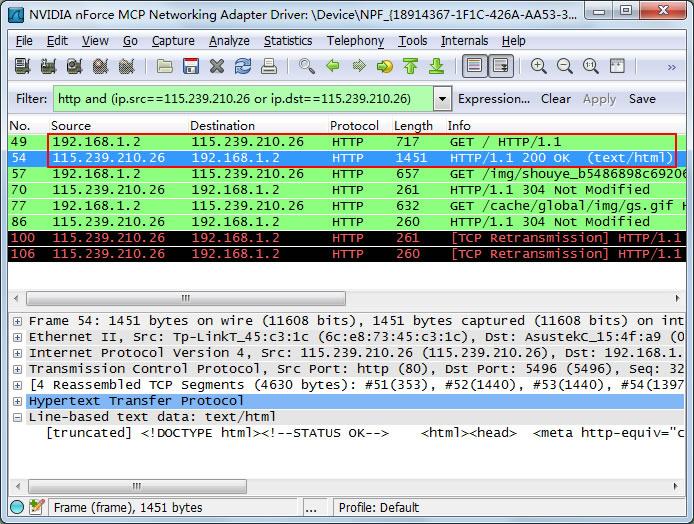Find a packet magnifier icon

pyautogui.click(x=307, y=66)
